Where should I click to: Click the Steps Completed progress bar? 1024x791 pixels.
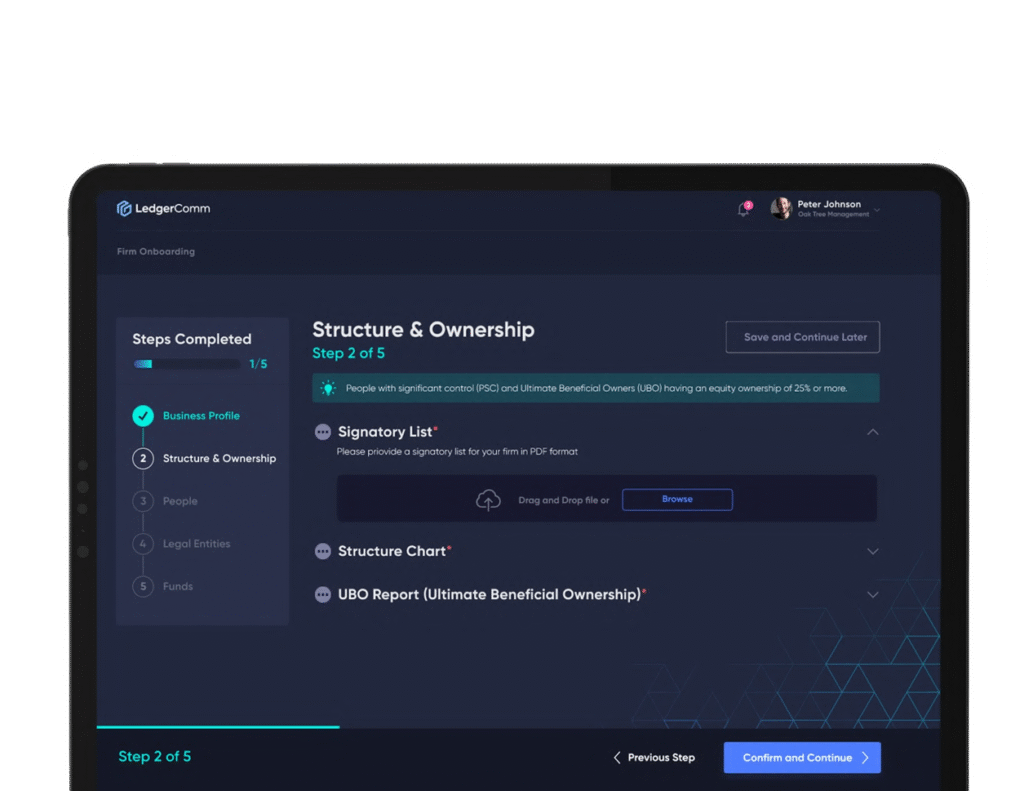click(187, 364)
